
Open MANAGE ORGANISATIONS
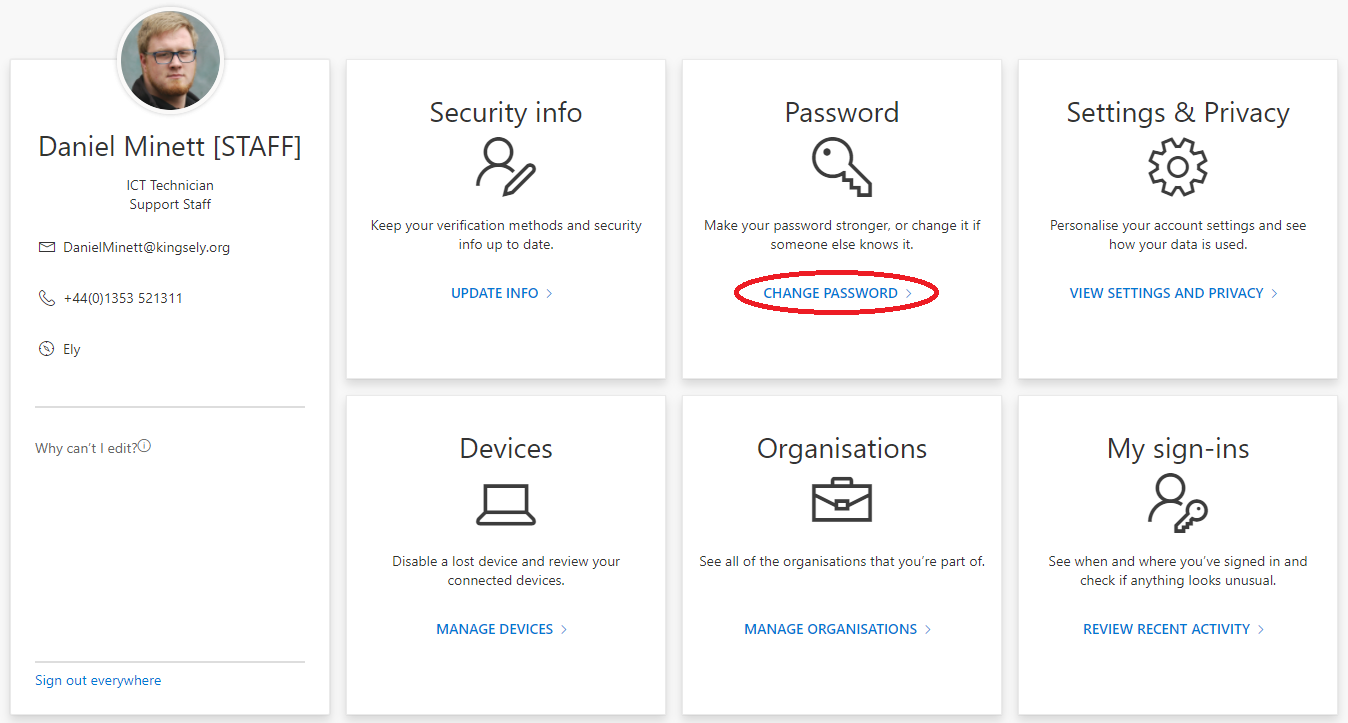pos(831,629)
